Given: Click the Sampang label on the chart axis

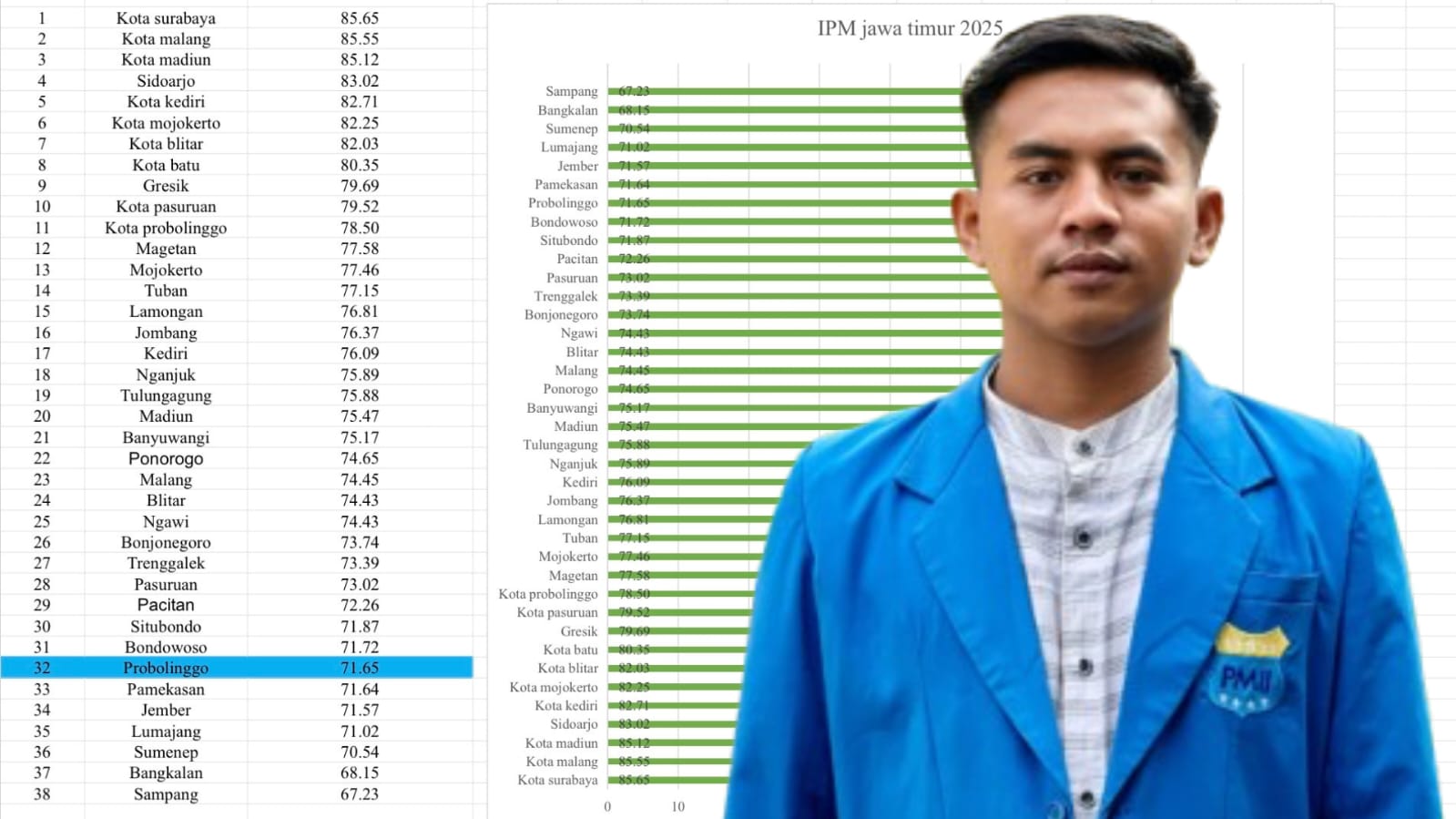Looking at the screenshot, I should click(x=572, y=91).
